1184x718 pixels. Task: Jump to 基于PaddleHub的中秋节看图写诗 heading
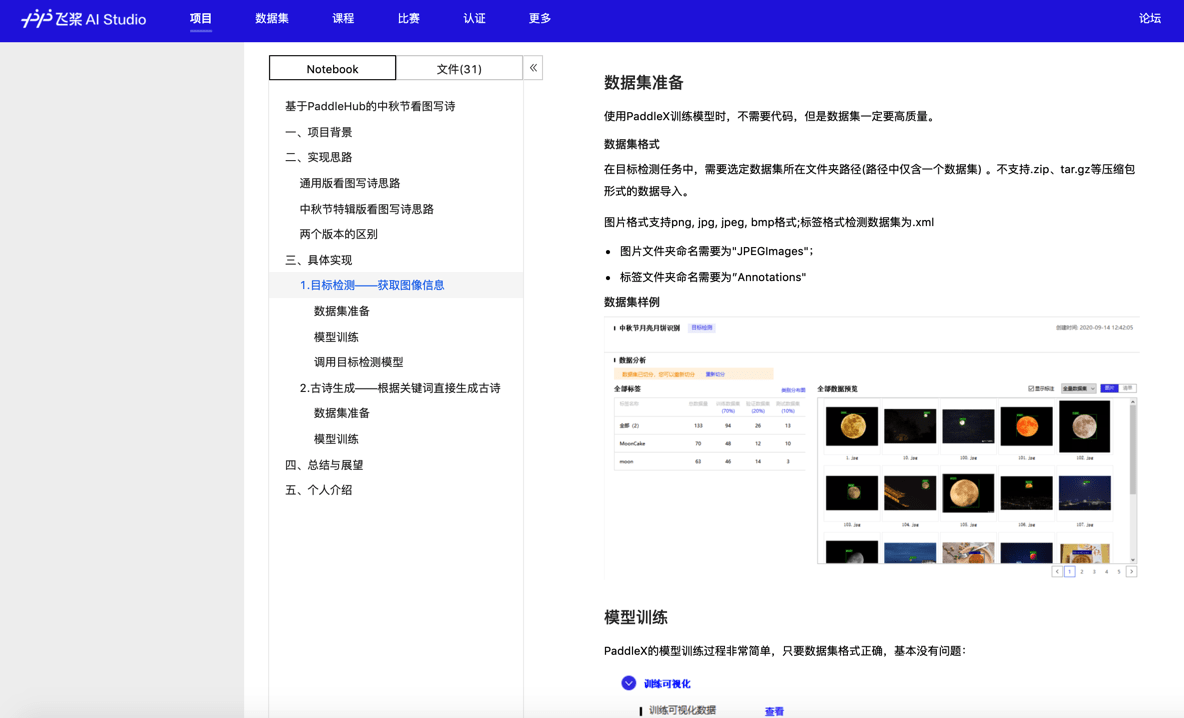tap(370, 106)
